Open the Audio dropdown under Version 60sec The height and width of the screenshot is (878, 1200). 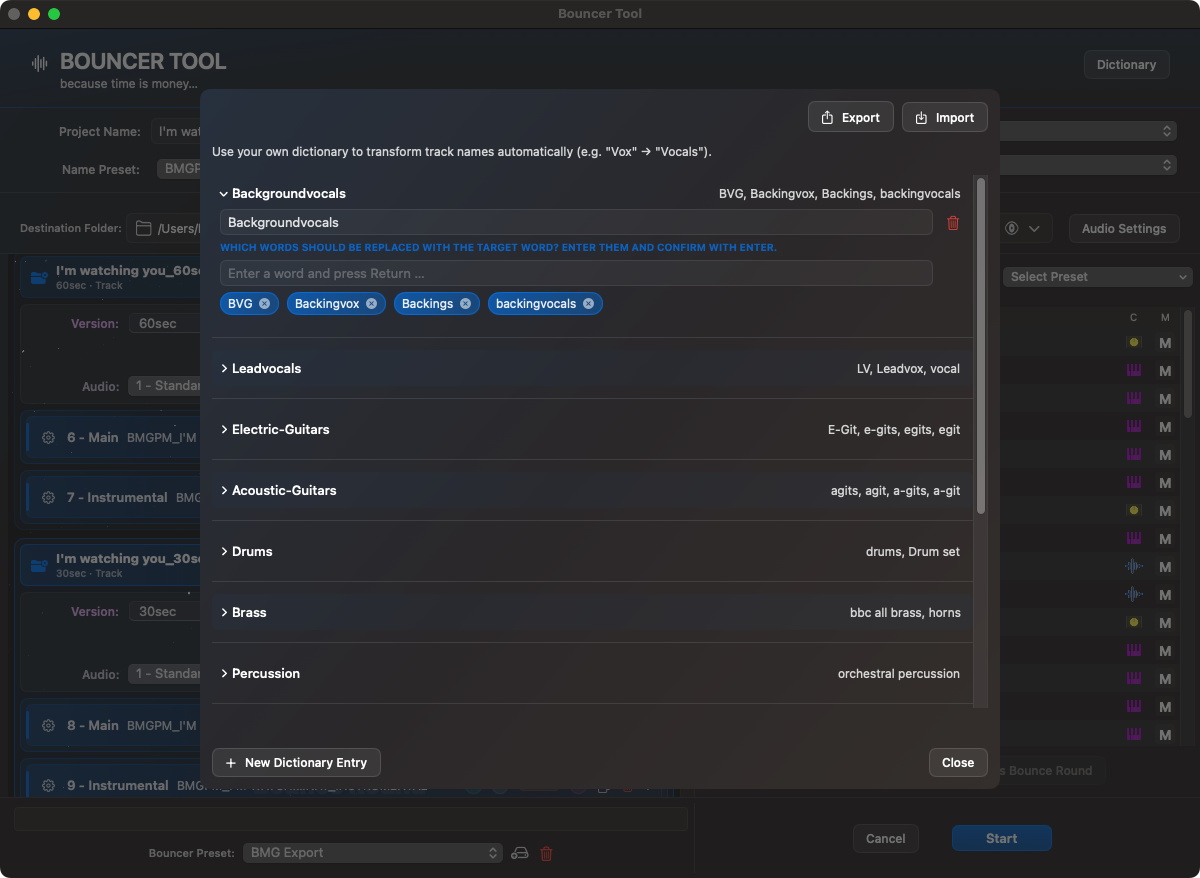pos(165,386)
